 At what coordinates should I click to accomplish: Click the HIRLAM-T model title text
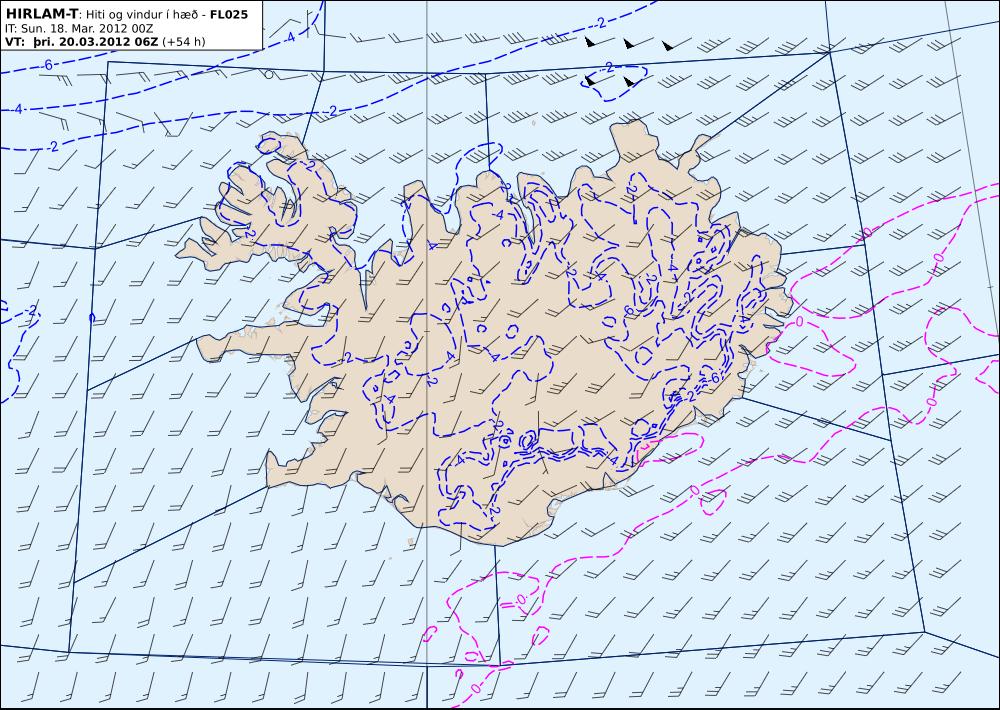(x=41, y=14)
